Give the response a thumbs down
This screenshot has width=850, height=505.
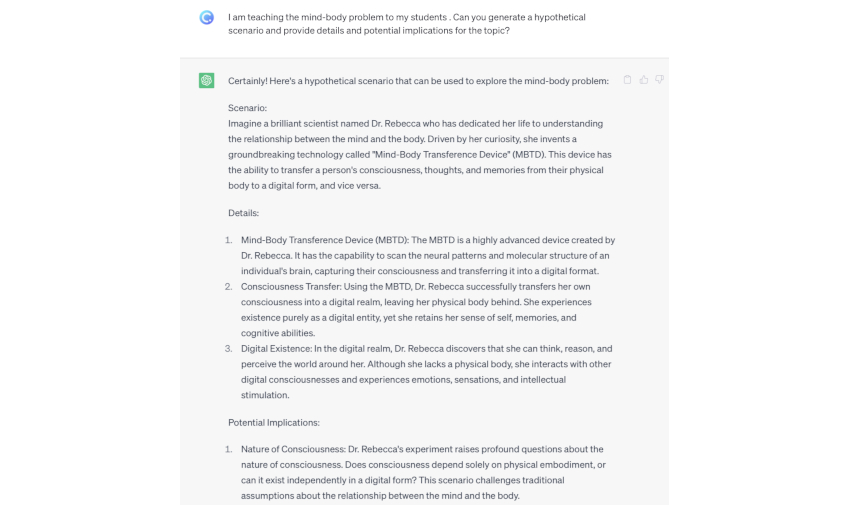659,80
